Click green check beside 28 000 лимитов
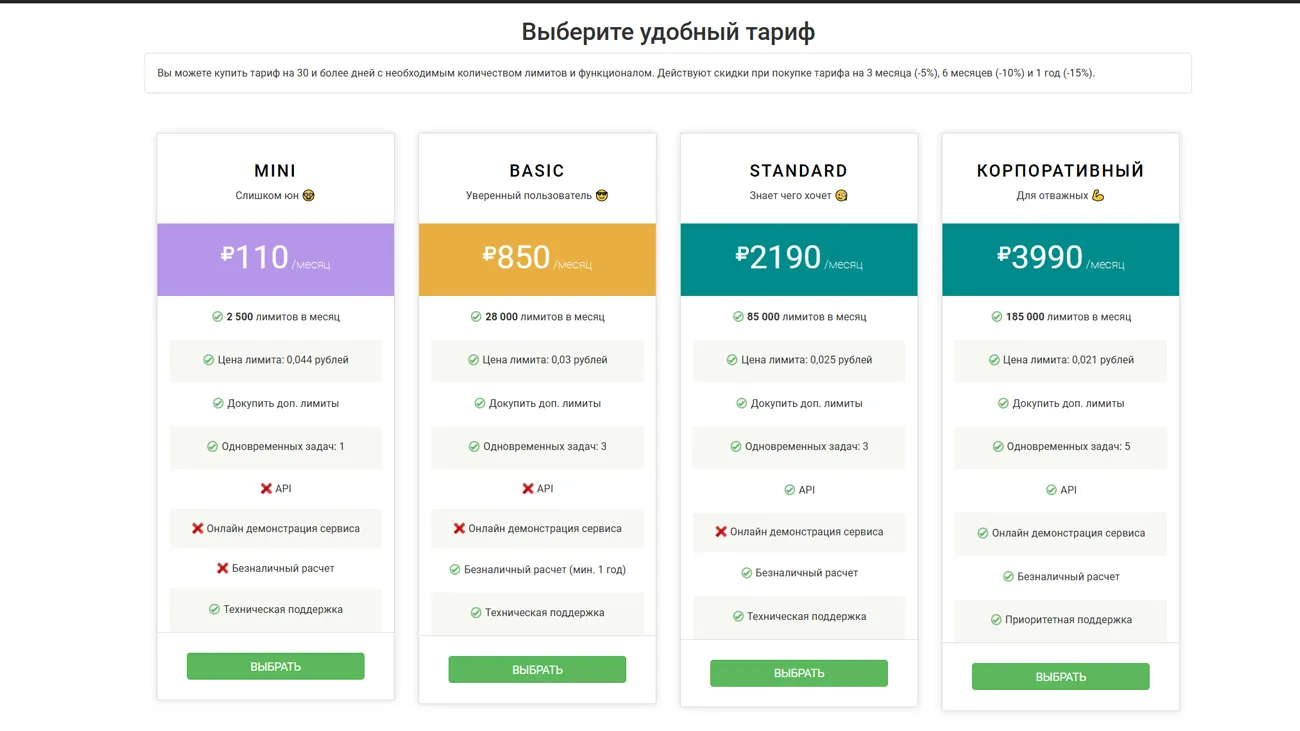 pyautogui.click(x=476, y=317)
